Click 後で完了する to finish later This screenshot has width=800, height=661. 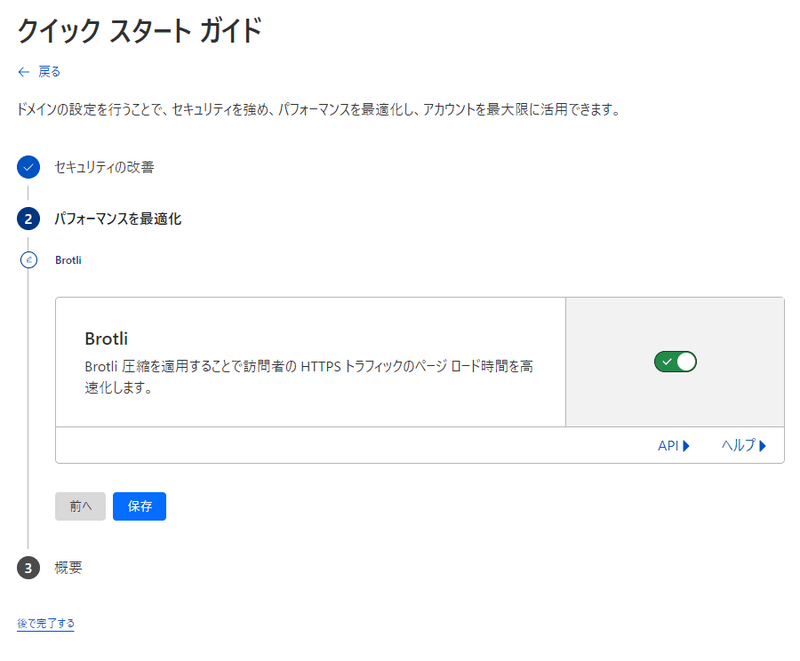(x=45, y=622)
